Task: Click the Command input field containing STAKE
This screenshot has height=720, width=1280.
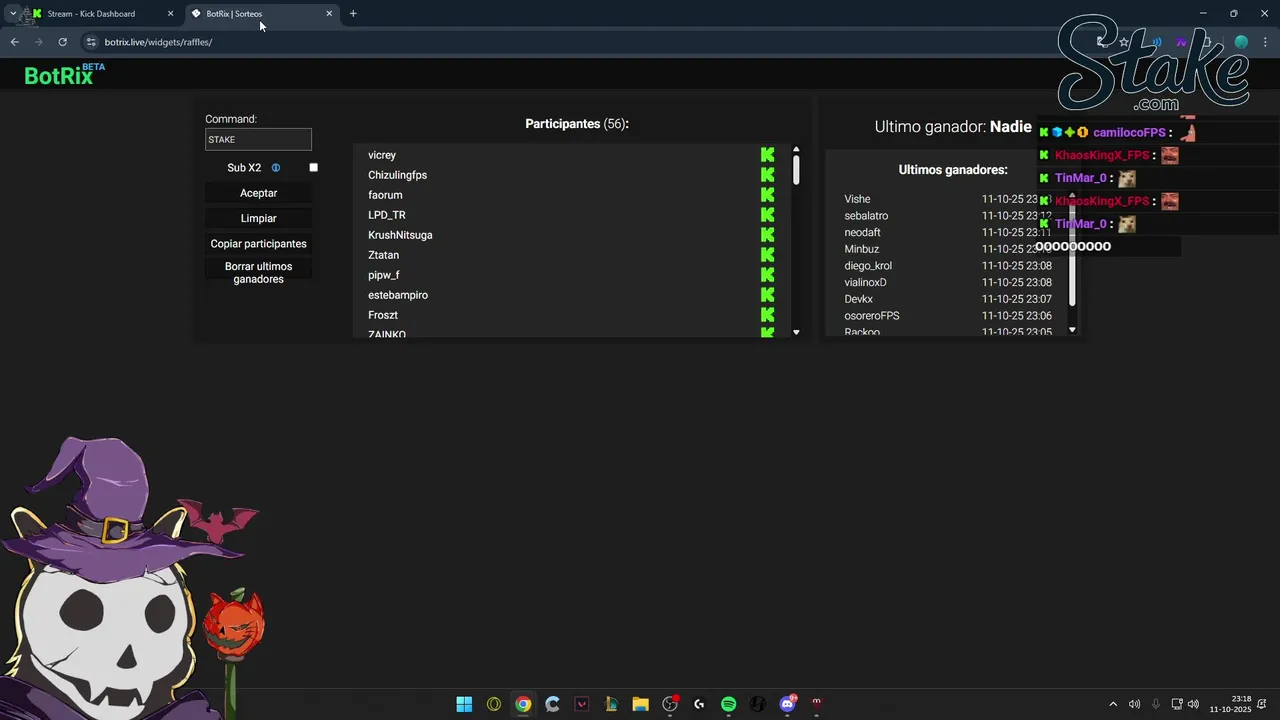Action: tap(258, 140)
